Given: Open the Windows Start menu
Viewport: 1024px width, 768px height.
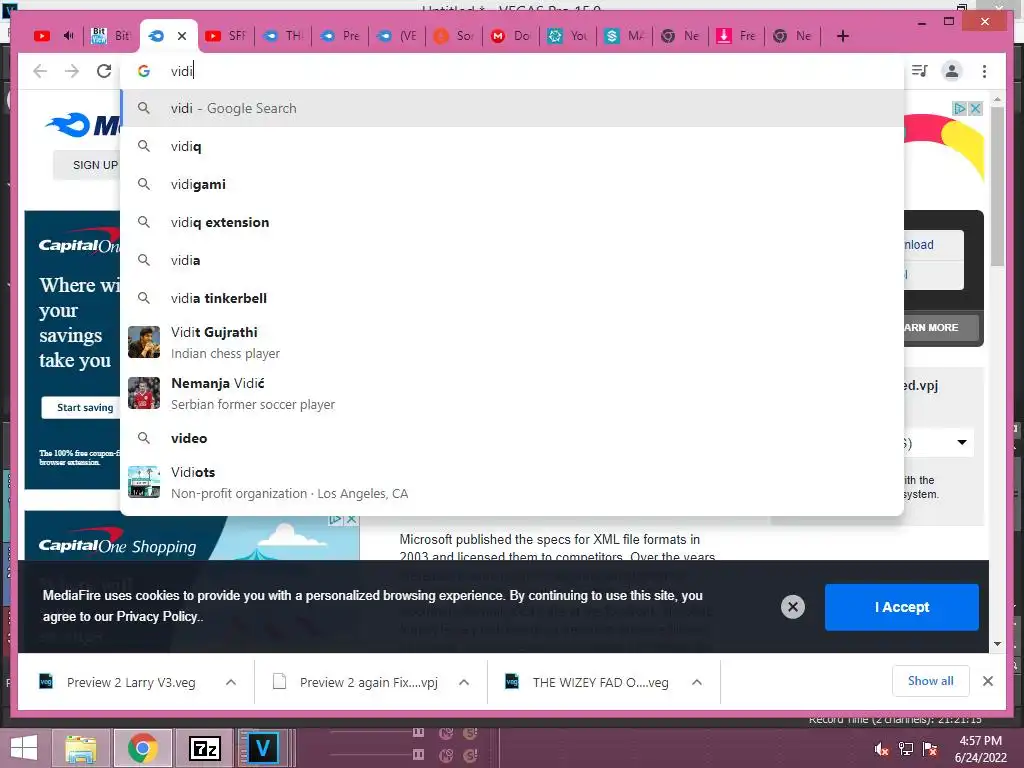Looking at the screenshot, I should pyautogui.click(x=24, y=748).
